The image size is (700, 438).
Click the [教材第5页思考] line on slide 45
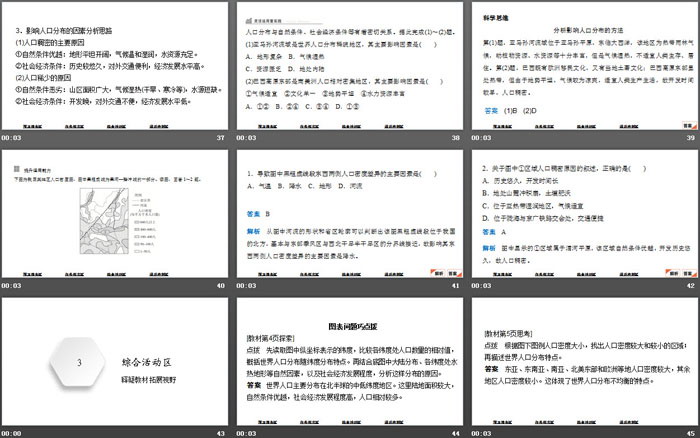pyautogui.click(x=508, y=334)
